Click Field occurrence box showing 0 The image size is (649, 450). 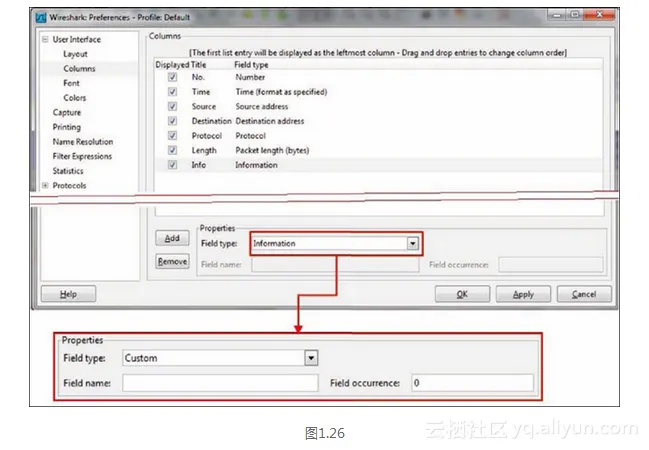[472, 383]
